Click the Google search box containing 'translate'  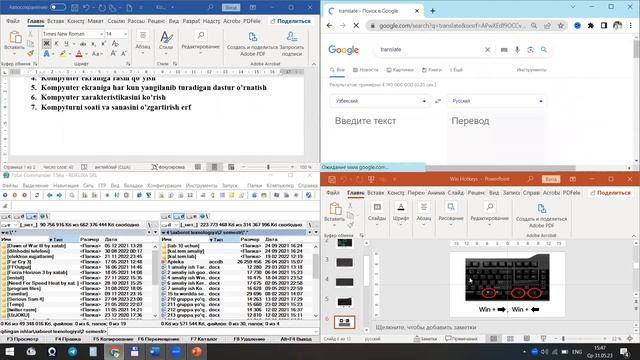(x=429, y=49)
